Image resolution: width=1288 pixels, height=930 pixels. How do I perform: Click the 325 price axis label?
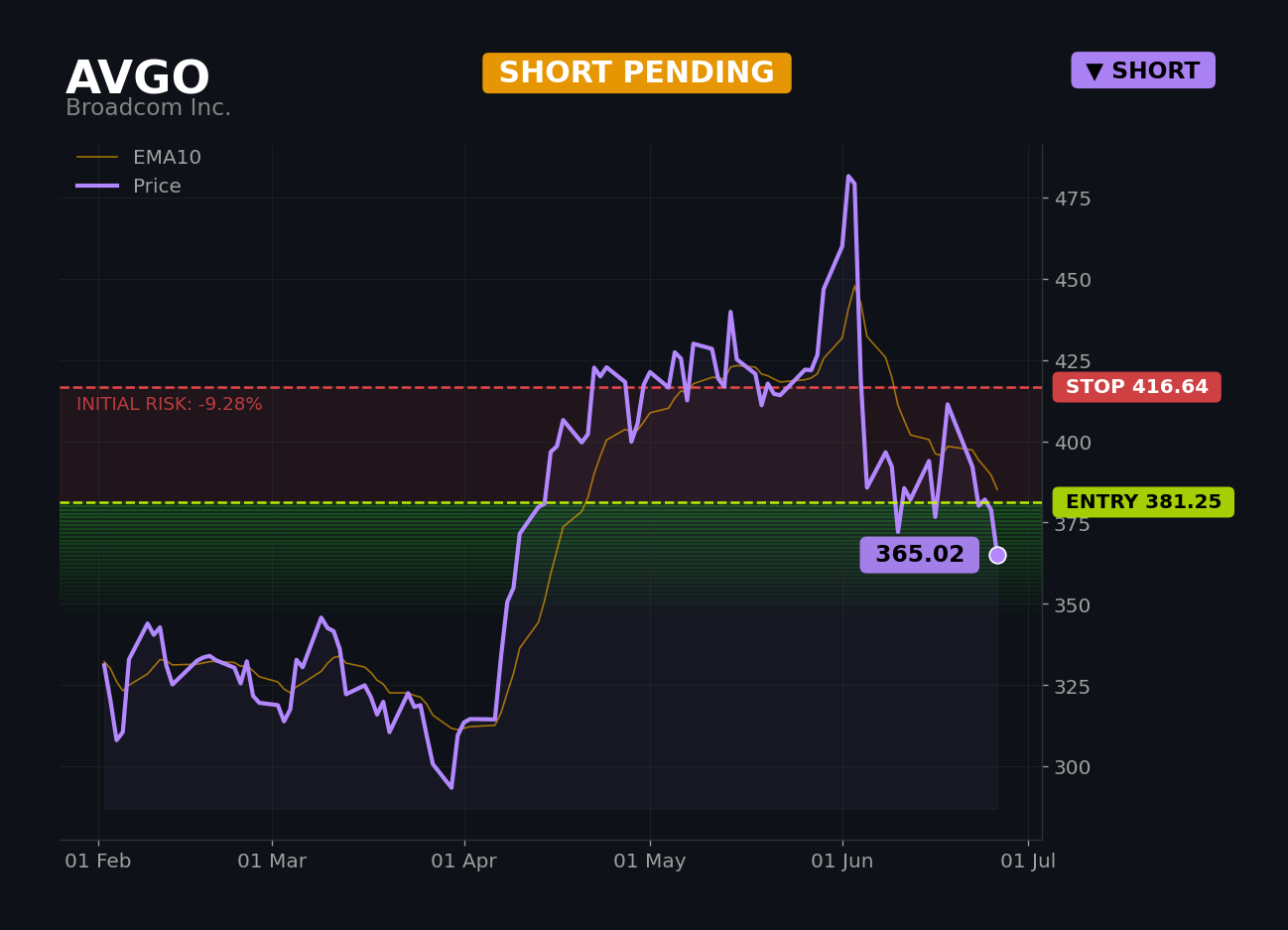pos(1072,687)
